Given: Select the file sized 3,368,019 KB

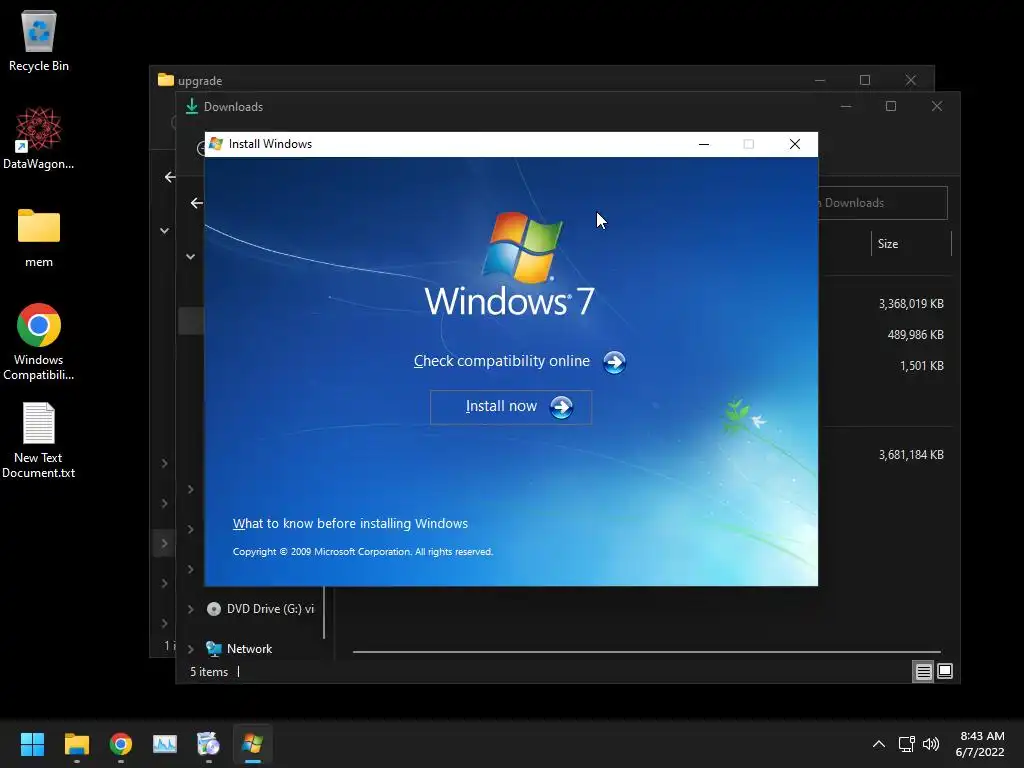Looking at the screenshot, I should (x=911, y=304).
